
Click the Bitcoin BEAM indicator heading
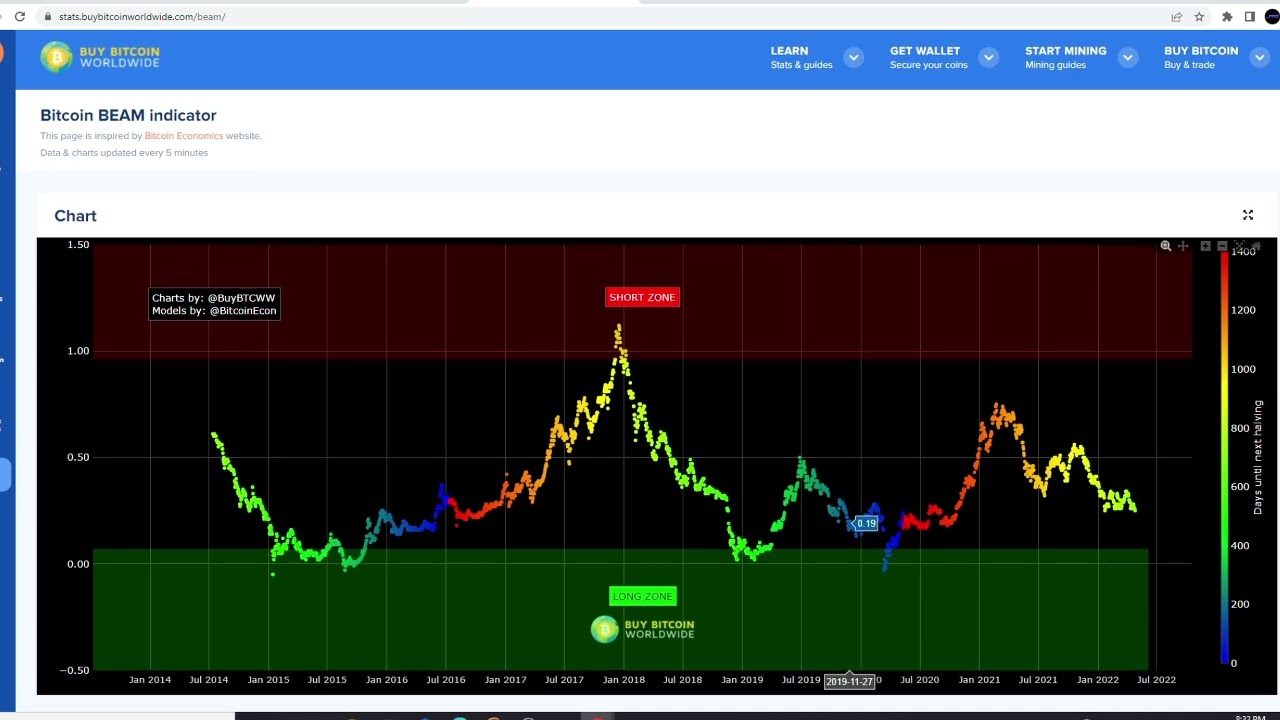coord(128,115)
